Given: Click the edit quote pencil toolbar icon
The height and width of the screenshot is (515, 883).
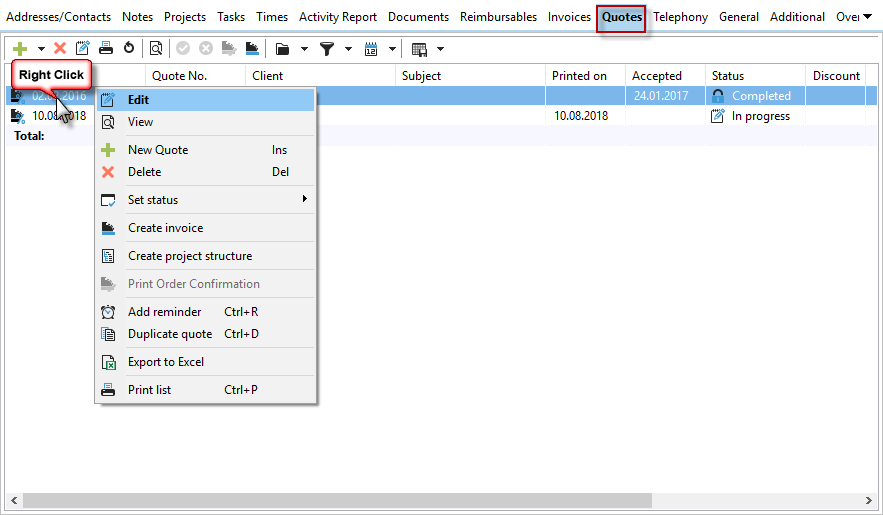Looking at the screenshot, I should (83, 48).
